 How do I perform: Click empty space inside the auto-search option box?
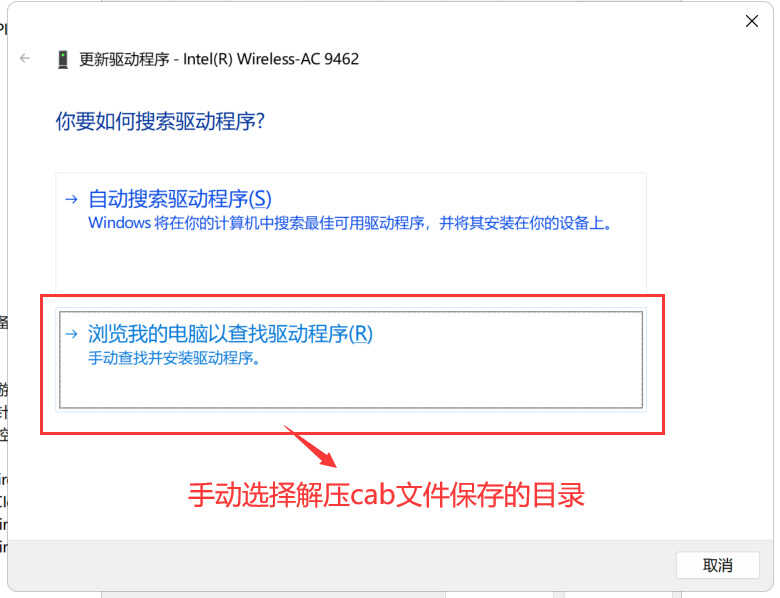[x=350, y=261]
